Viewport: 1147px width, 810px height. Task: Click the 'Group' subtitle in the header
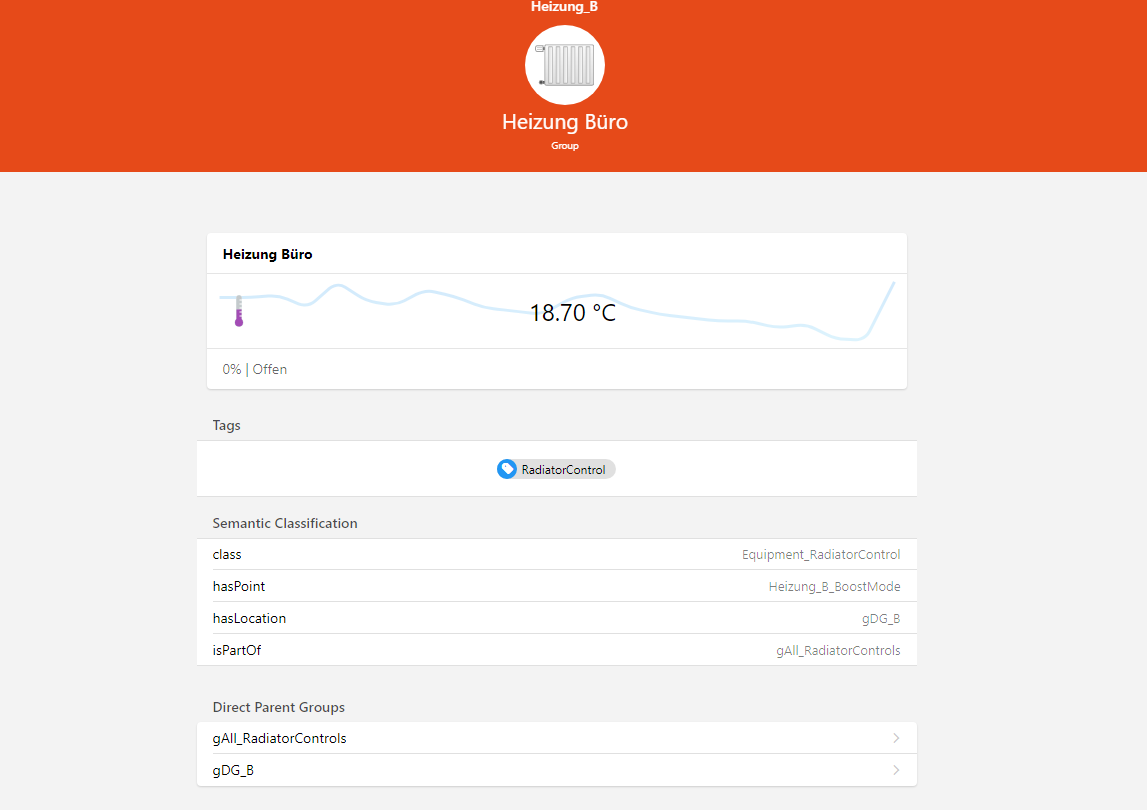pos(565,146)
